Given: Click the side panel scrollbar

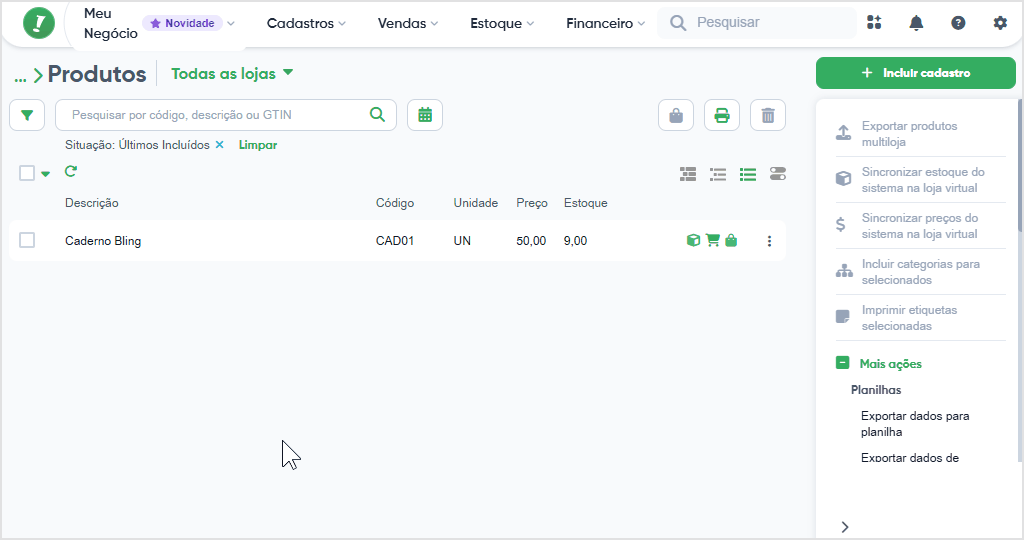Looking at the screenshot, I should pyautogui.click(x=1020, y=165).
